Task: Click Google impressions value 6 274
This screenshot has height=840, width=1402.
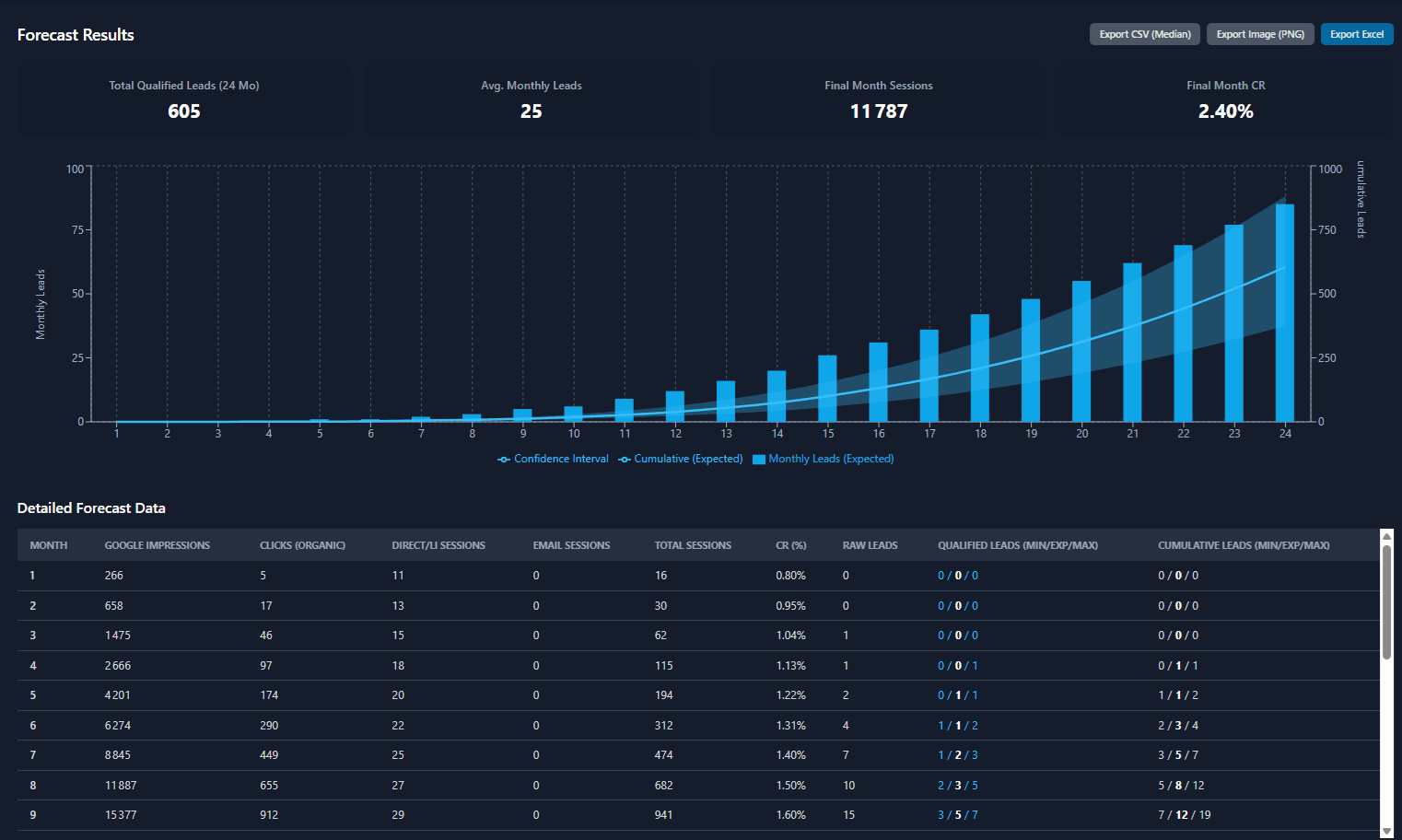Action: pos(117,726)
